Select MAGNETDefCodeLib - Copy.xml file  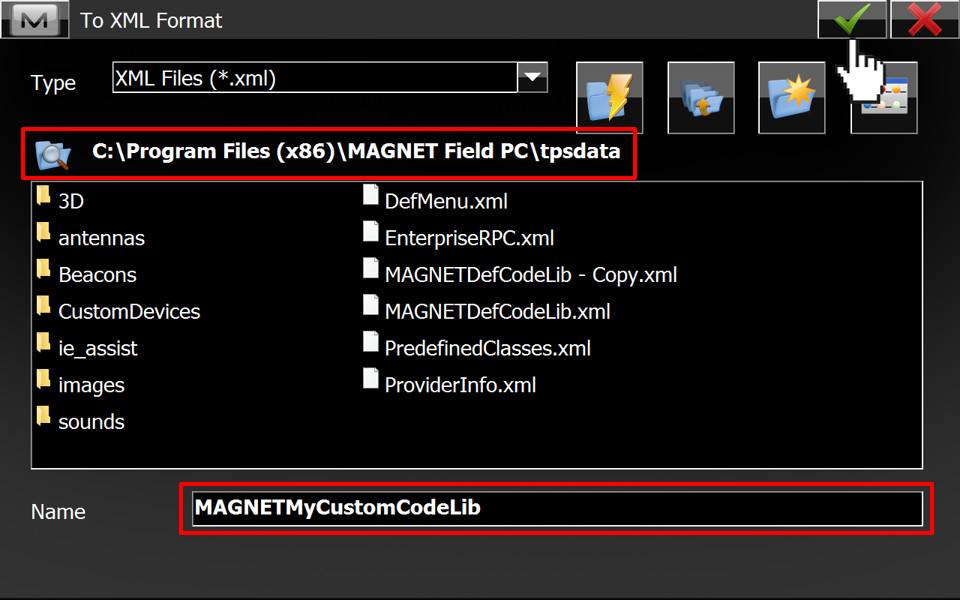pyautogui.click(x=531, y=274)
